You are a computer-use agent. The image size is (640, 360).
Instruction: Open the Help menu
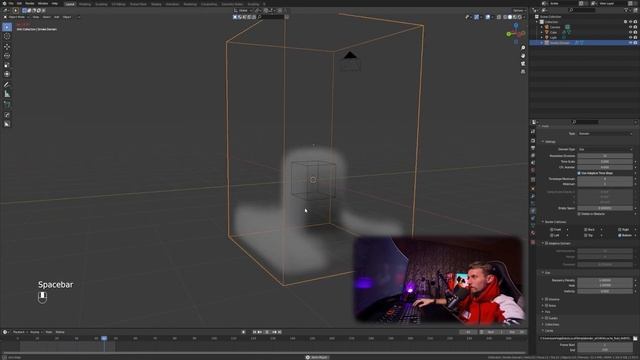[x=55, y=3]
